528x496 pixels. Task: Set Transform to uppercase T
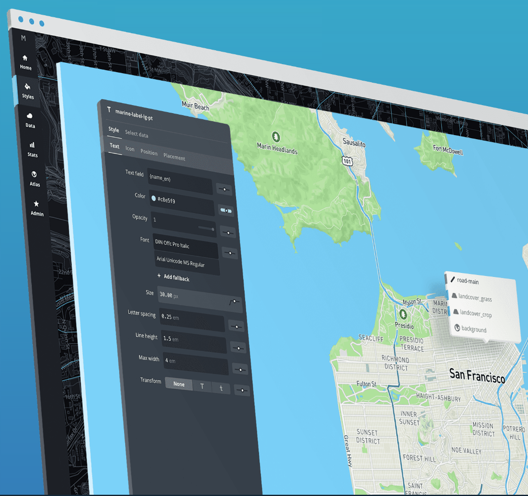pos(202,387)
